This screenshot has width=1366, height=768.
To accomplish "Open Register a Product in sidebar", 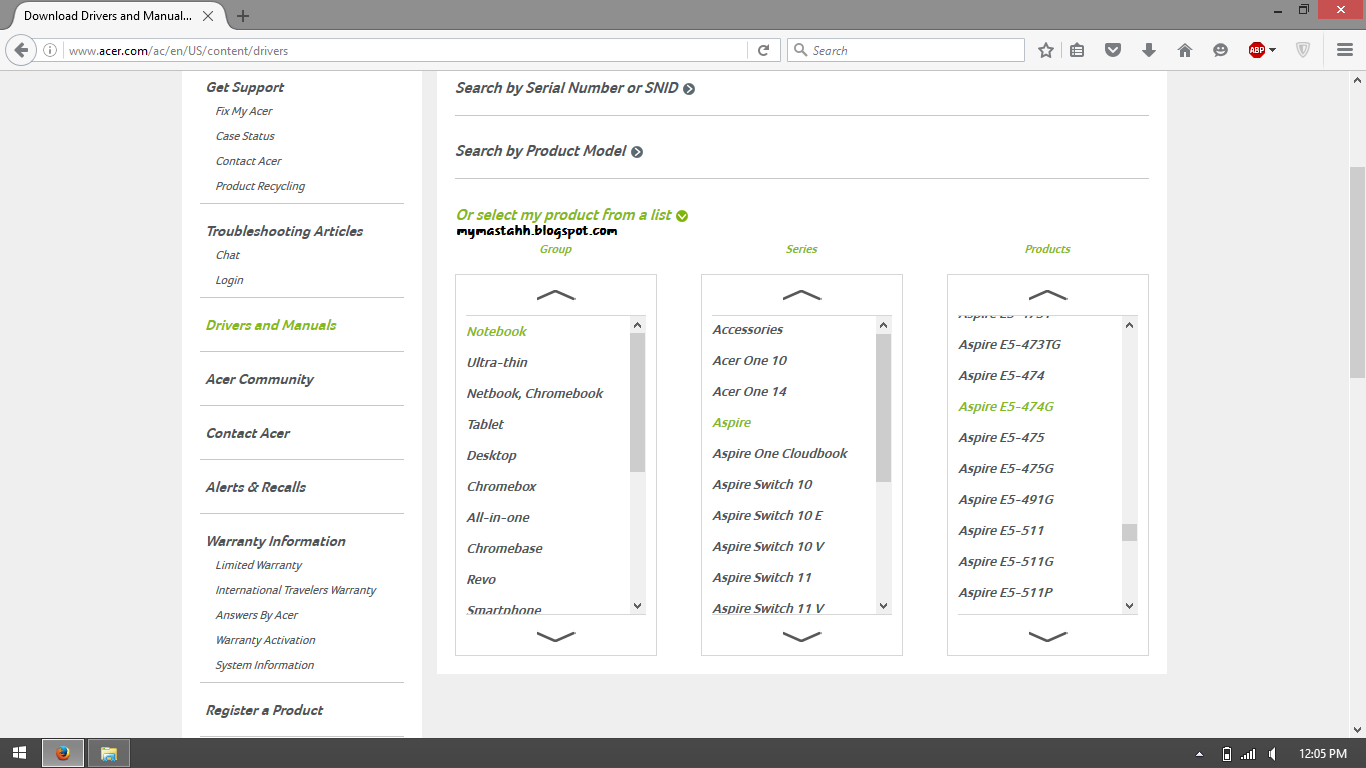I will 264,710.
